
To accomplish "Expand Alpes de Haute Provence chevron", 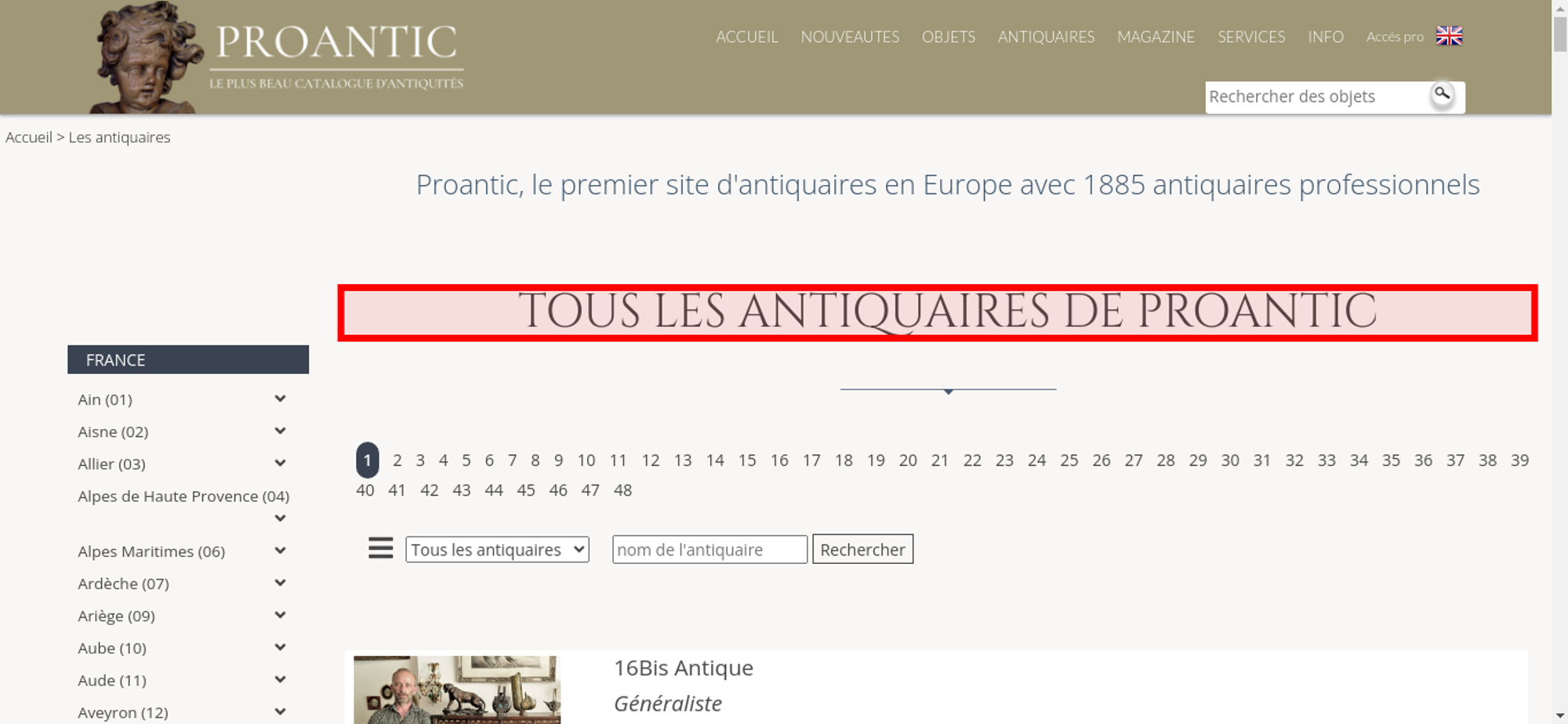I will pos(280,518).
